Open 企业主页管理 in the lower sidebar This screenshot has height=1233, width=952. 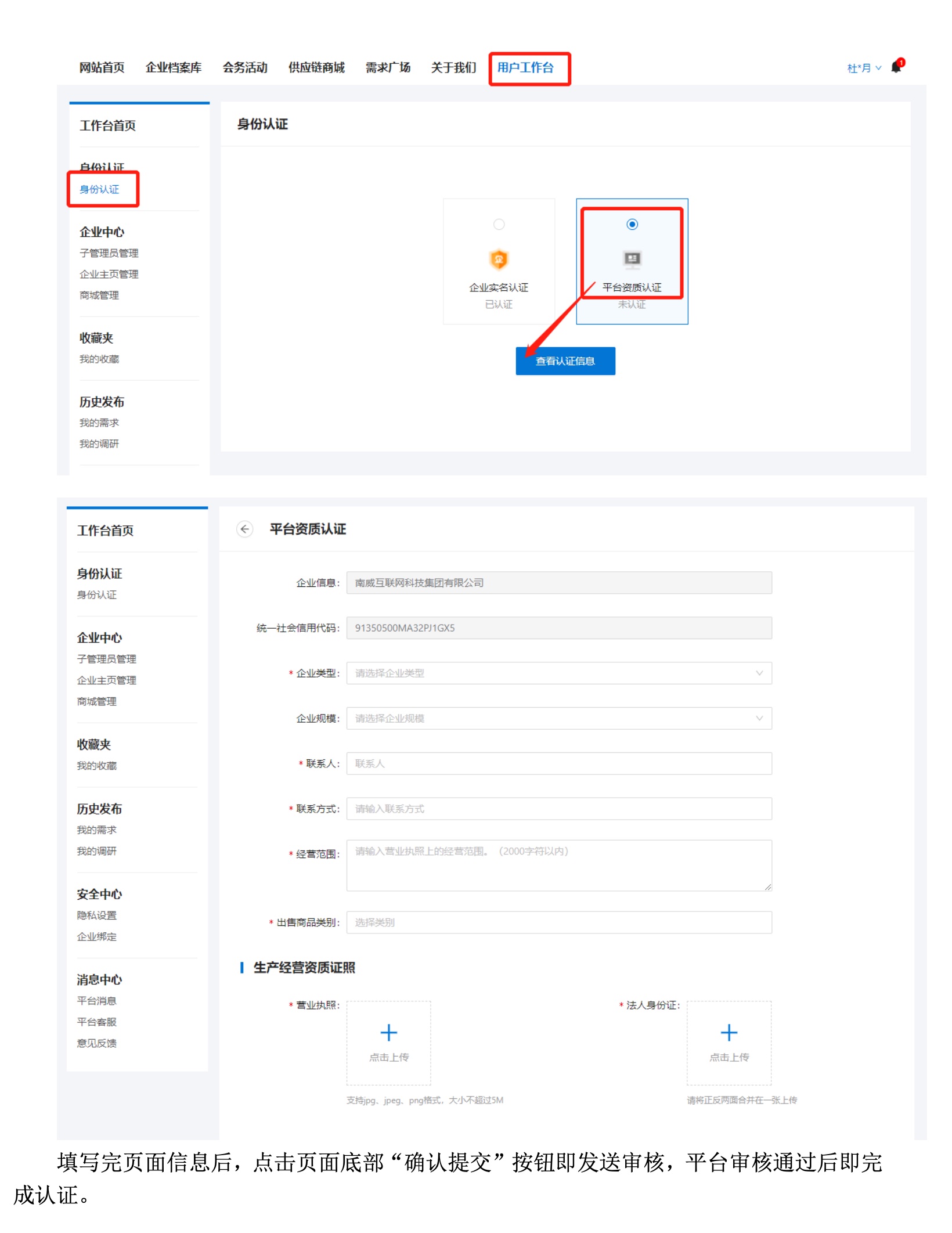click(107, 680)
